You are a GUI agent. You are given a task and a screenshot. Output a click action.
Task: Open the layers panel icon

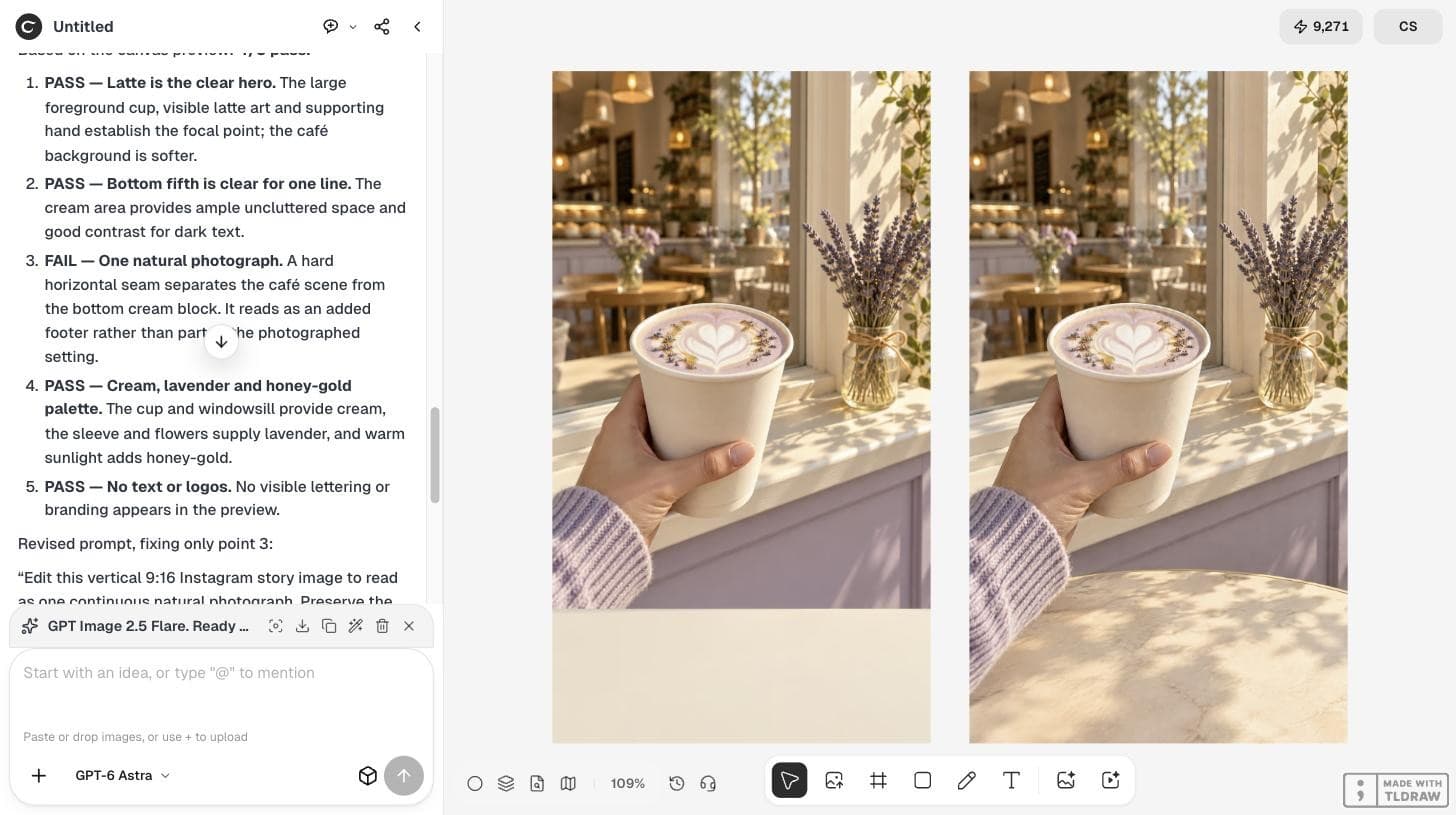[506, 784]
